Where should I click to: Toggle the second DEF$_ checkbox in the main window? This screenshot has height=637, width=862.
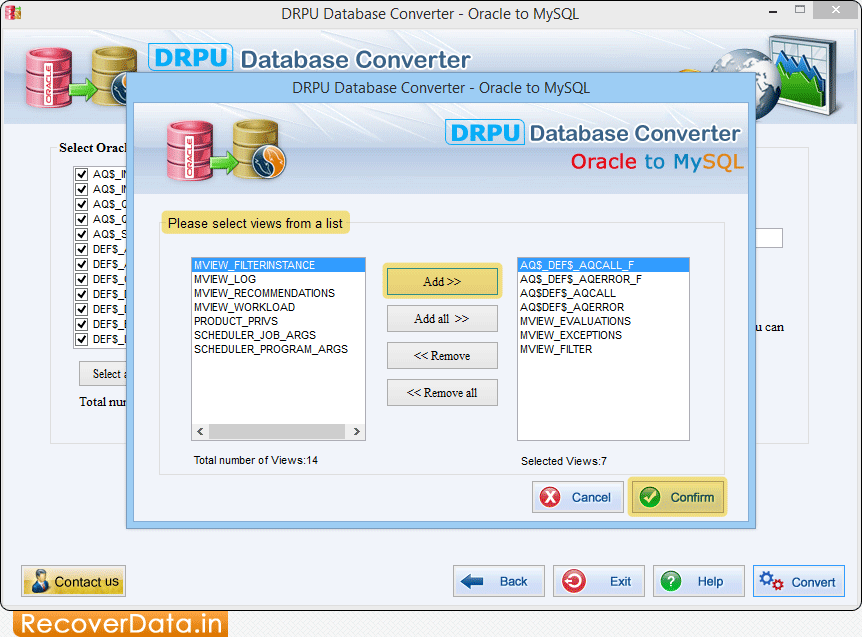coord(81,264)
